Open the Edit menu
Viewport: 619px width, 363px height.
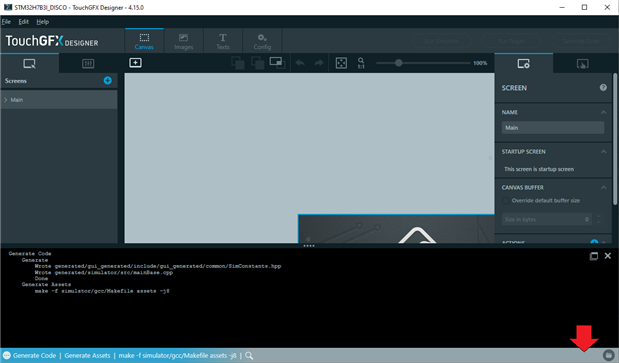click(24, 22)
